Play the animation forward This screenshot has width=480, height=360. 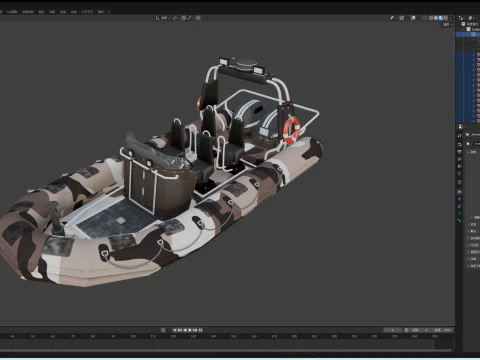click(190, 330)
